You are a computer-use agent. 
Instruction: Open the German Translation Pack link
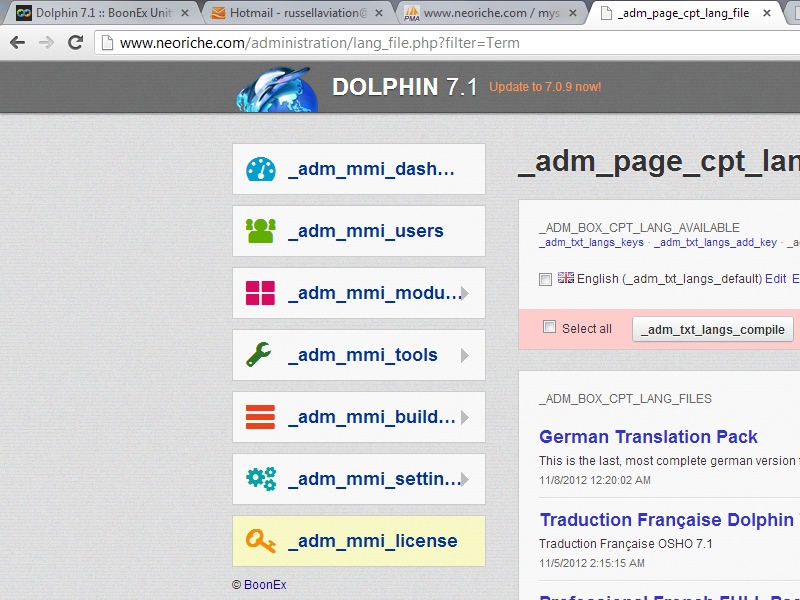click(x=648, y=437)
